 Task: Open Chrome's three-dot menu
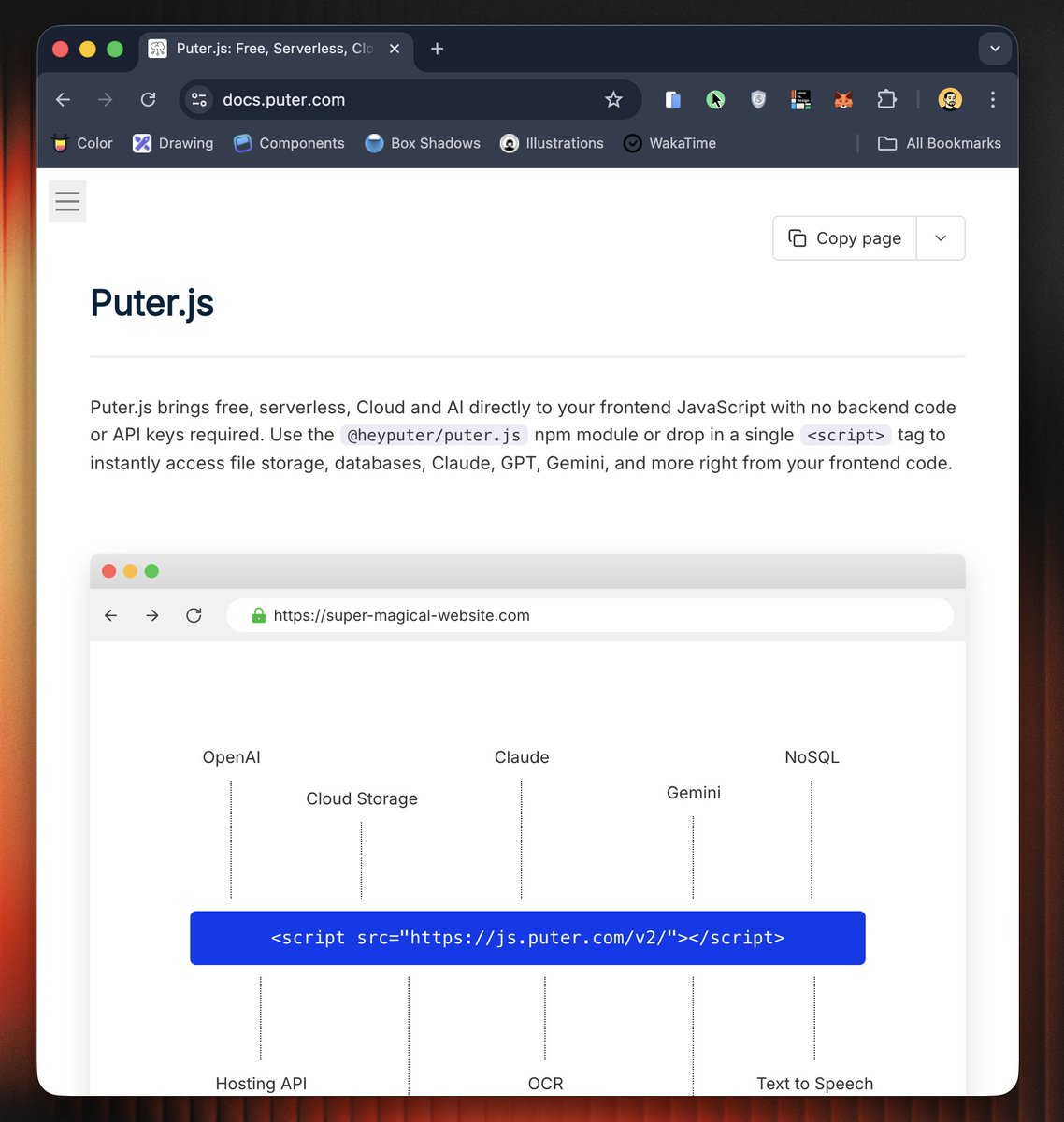[993, 99]
